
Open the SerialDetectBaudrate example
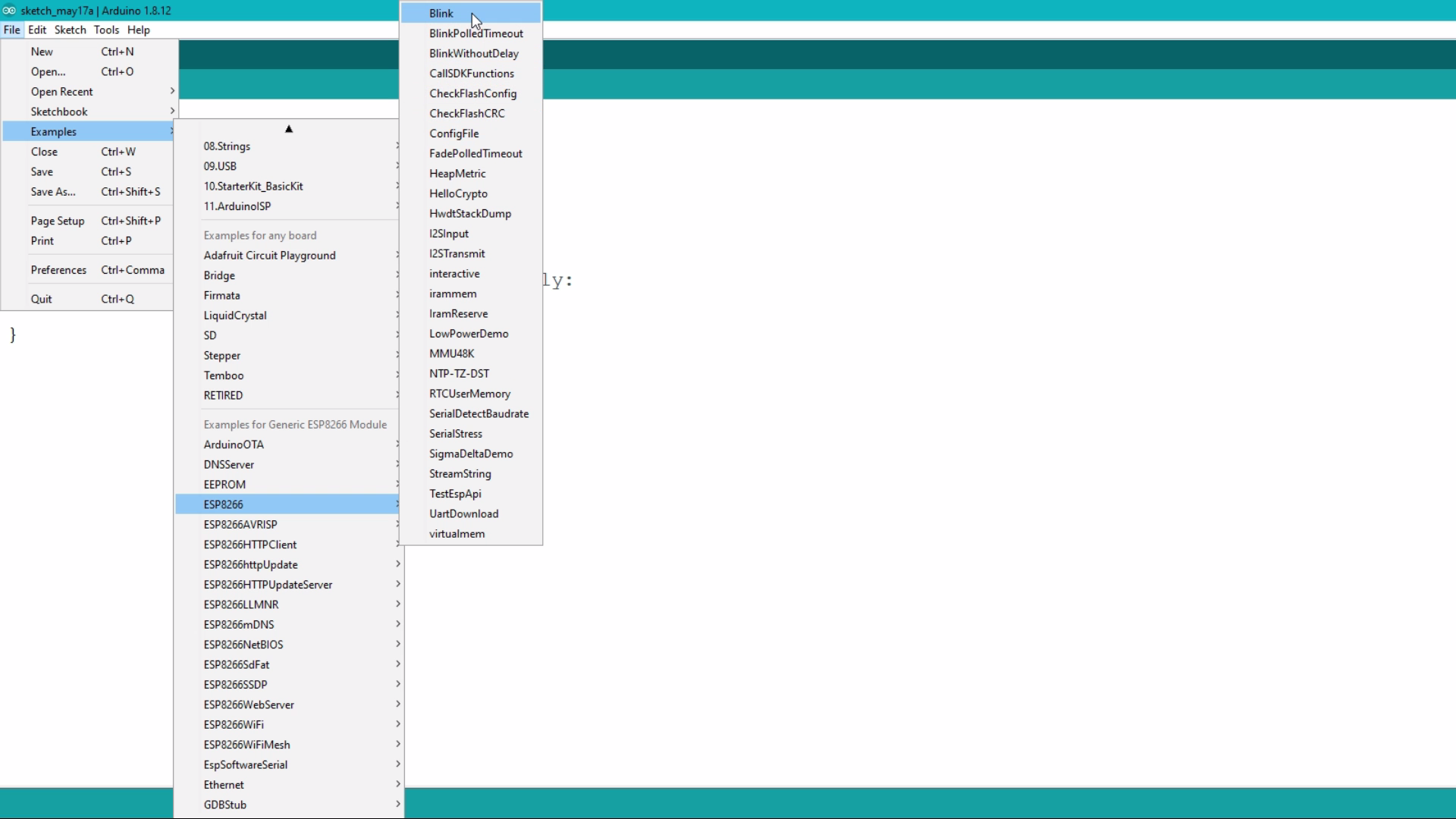[471, 413]
